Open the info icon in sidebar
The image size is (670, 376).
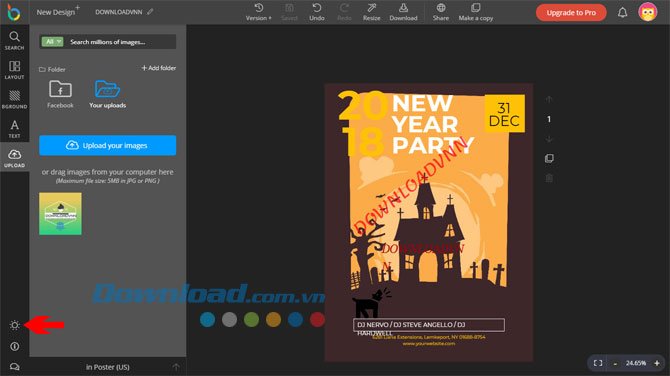coord(15,347)
